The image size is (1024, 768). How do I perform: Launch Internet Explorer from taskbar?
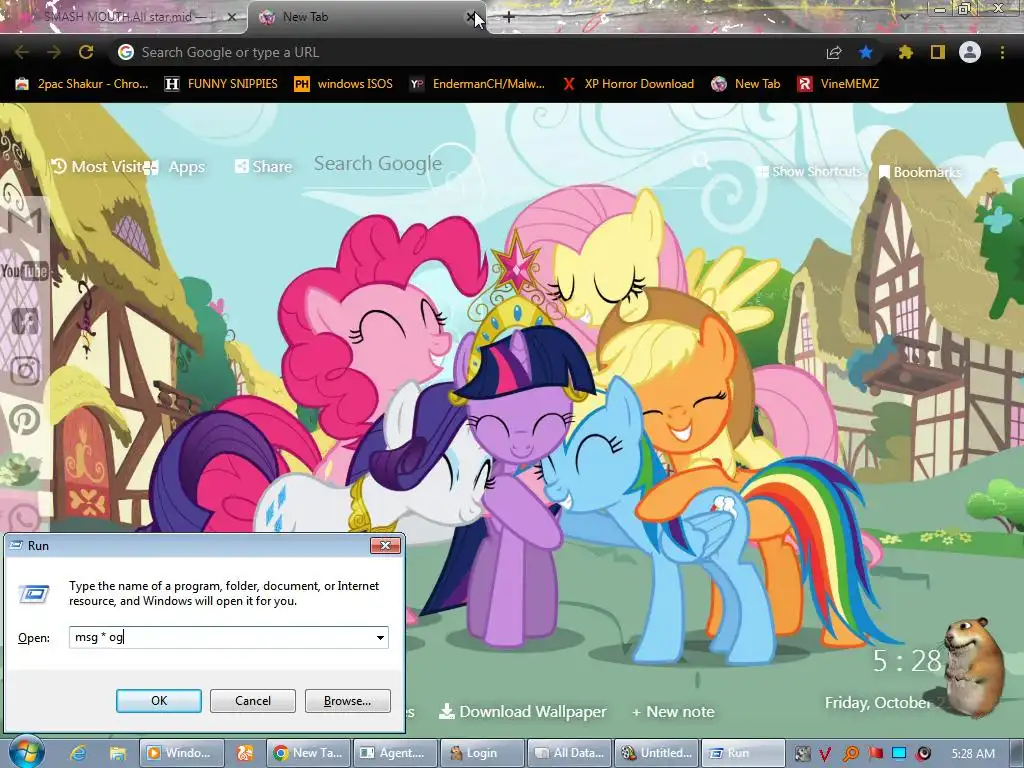click(x=78, y=753)
